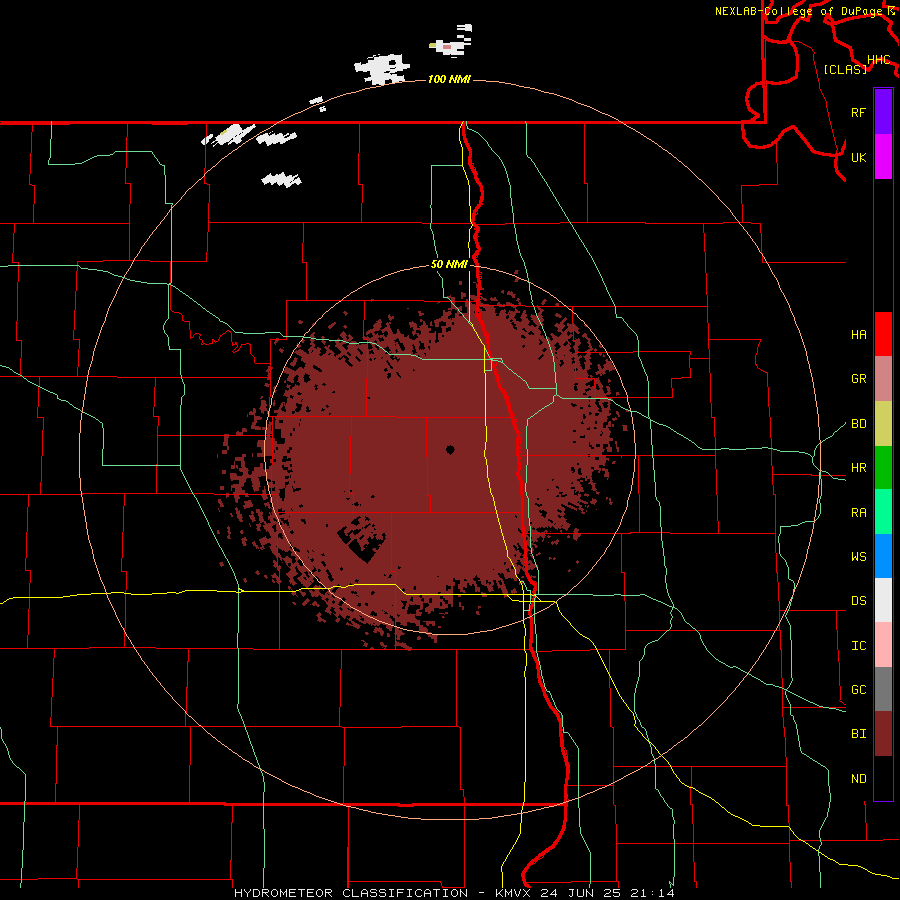Screen dimensions: 900x900
Task: Select the GR pink-brown legend swatch
Action: (x=883, y=379)
